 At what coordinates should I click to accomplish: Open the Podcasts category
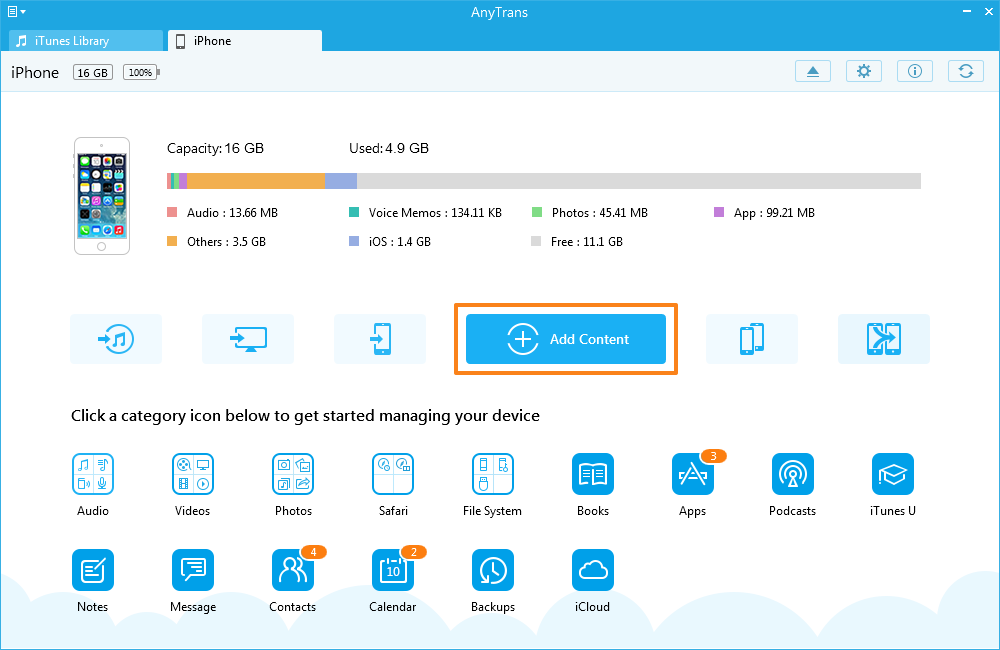(792, 474)
